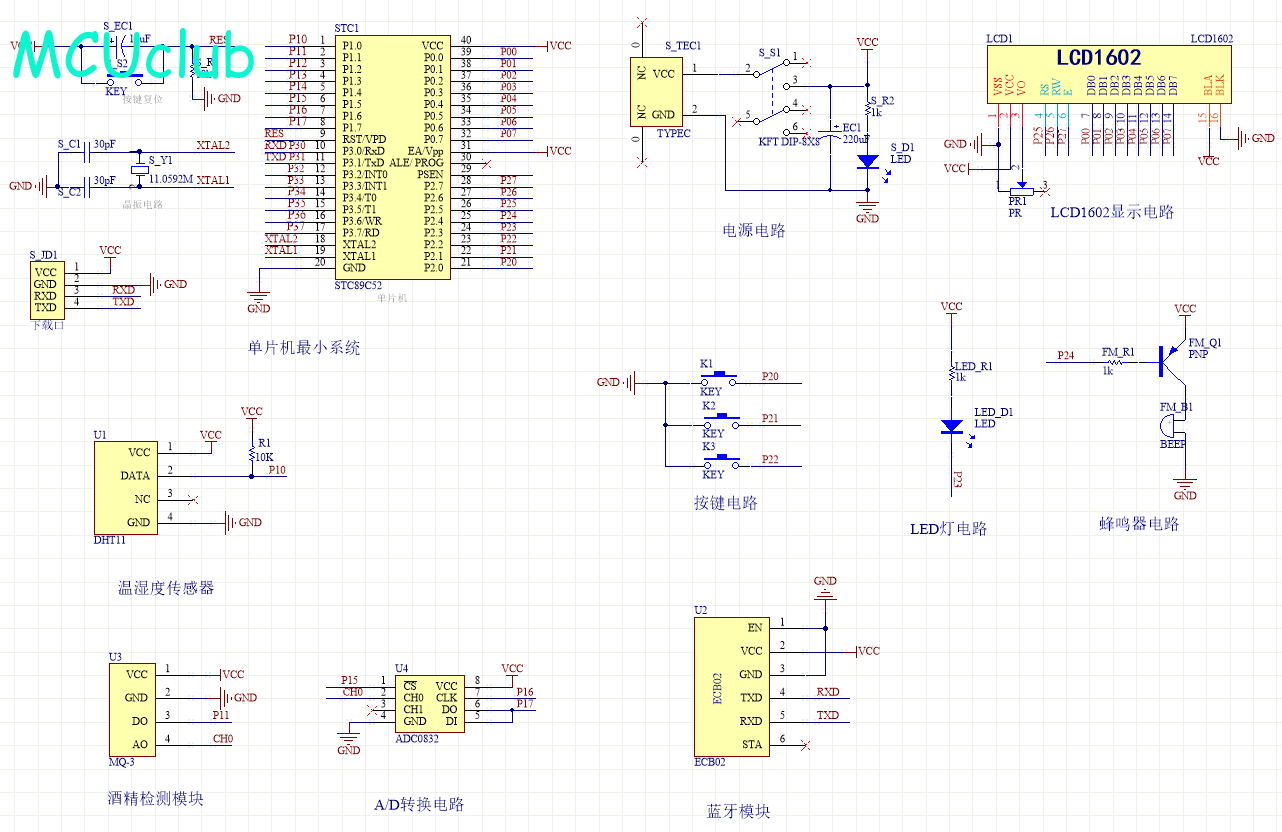Select the DHT11 sensor block
Image resolution: width=1282 pixels, height=832 pixels.
[x=125, y=487]
